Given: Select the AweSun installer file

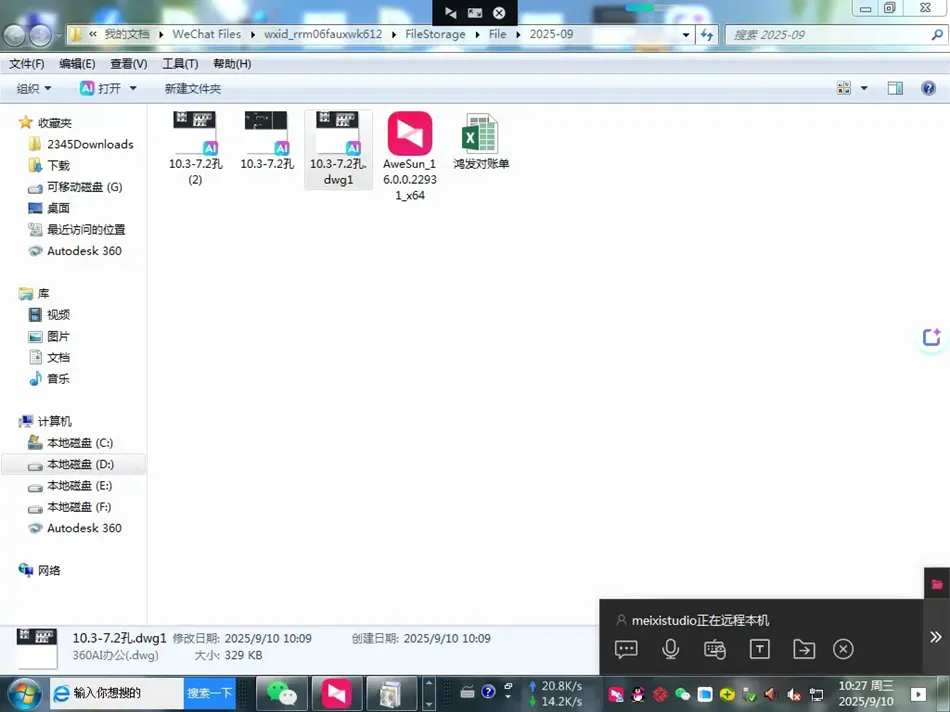Looking at the screenshot, I should tap(410, 156).
